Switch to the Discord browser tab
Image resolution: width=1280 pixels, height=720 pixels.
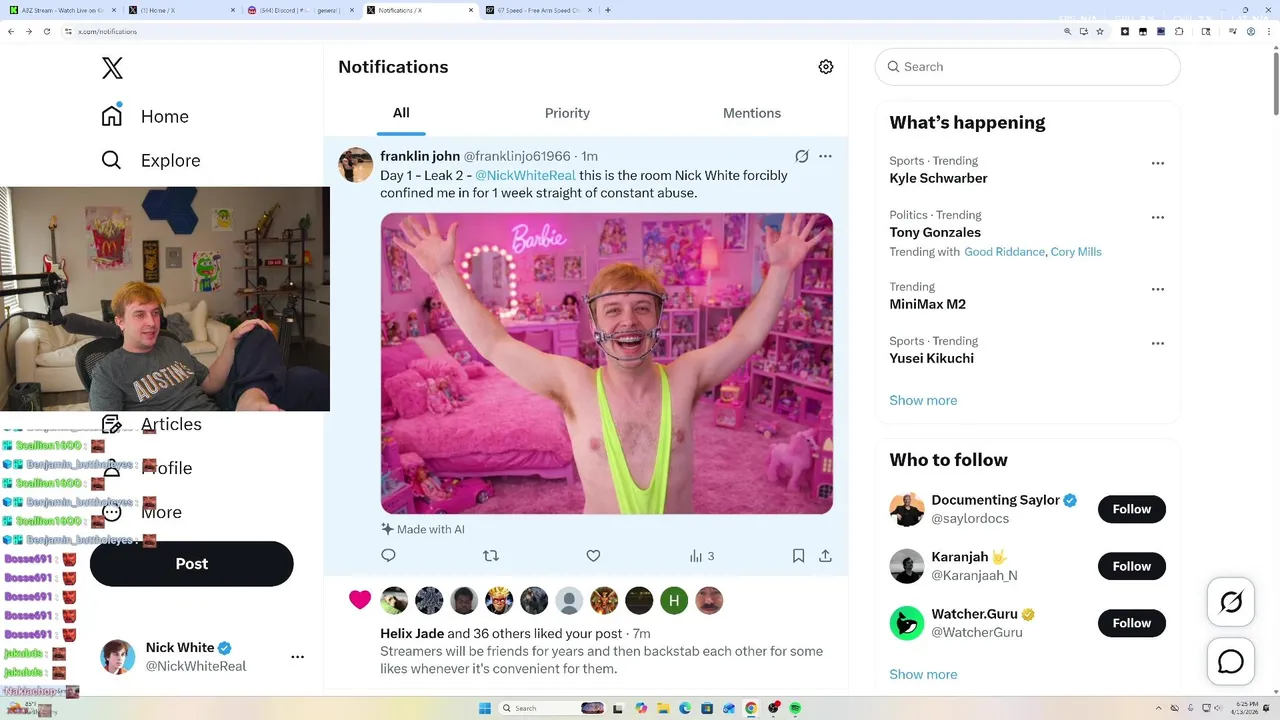(300, 10)
